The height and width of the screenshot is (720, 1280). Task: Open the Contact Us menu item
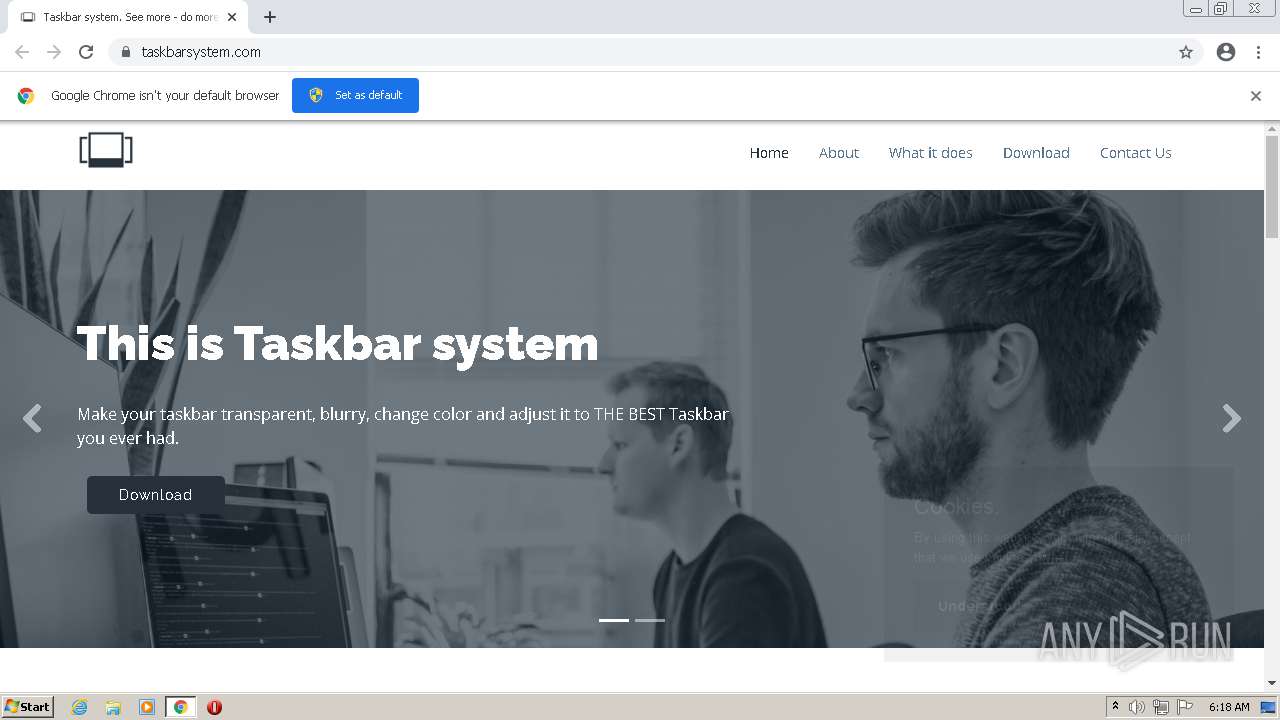(x=1136, y=153)
